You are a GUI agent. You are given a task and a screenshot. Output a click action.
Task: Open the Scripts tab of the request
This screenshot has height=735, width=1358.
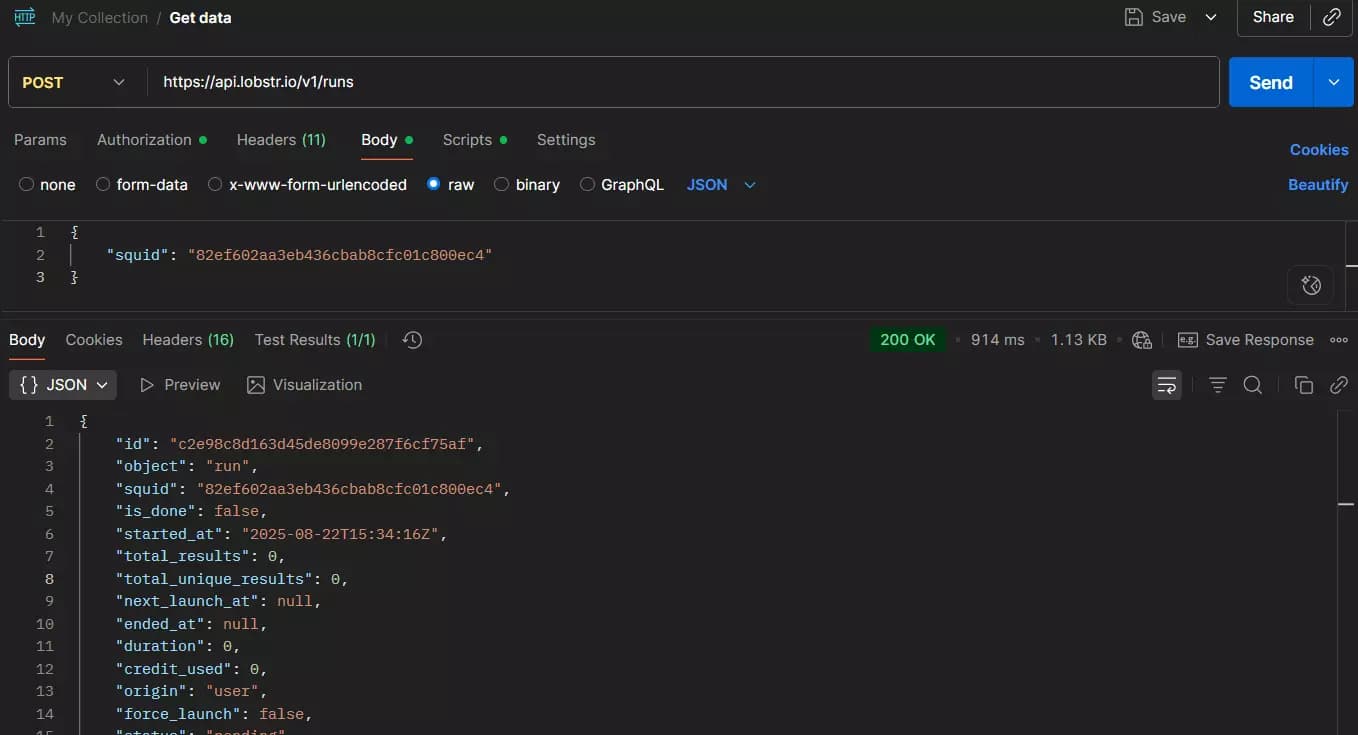coord(466,140)
